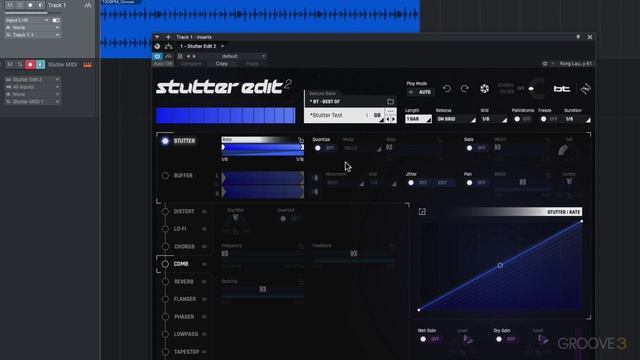Click the blue gesture timeline preview bar
Image resolution: width=640 pixels, height=360 pixels.
tap(225, 116)
